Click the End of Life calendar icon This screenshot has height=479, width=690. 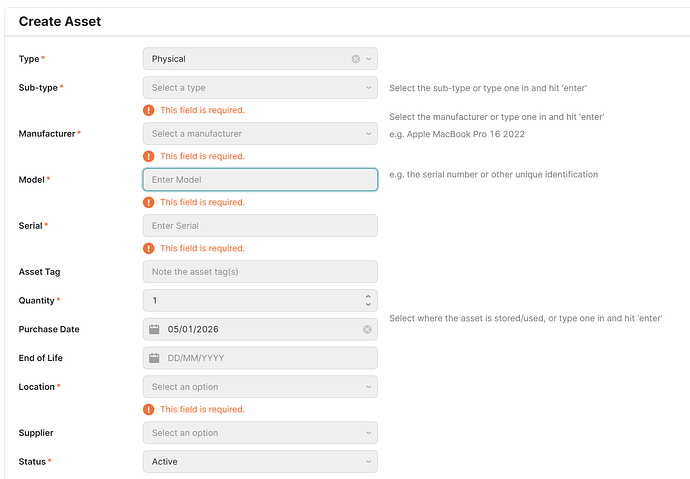pyautogui.click(x=155, y=358)
